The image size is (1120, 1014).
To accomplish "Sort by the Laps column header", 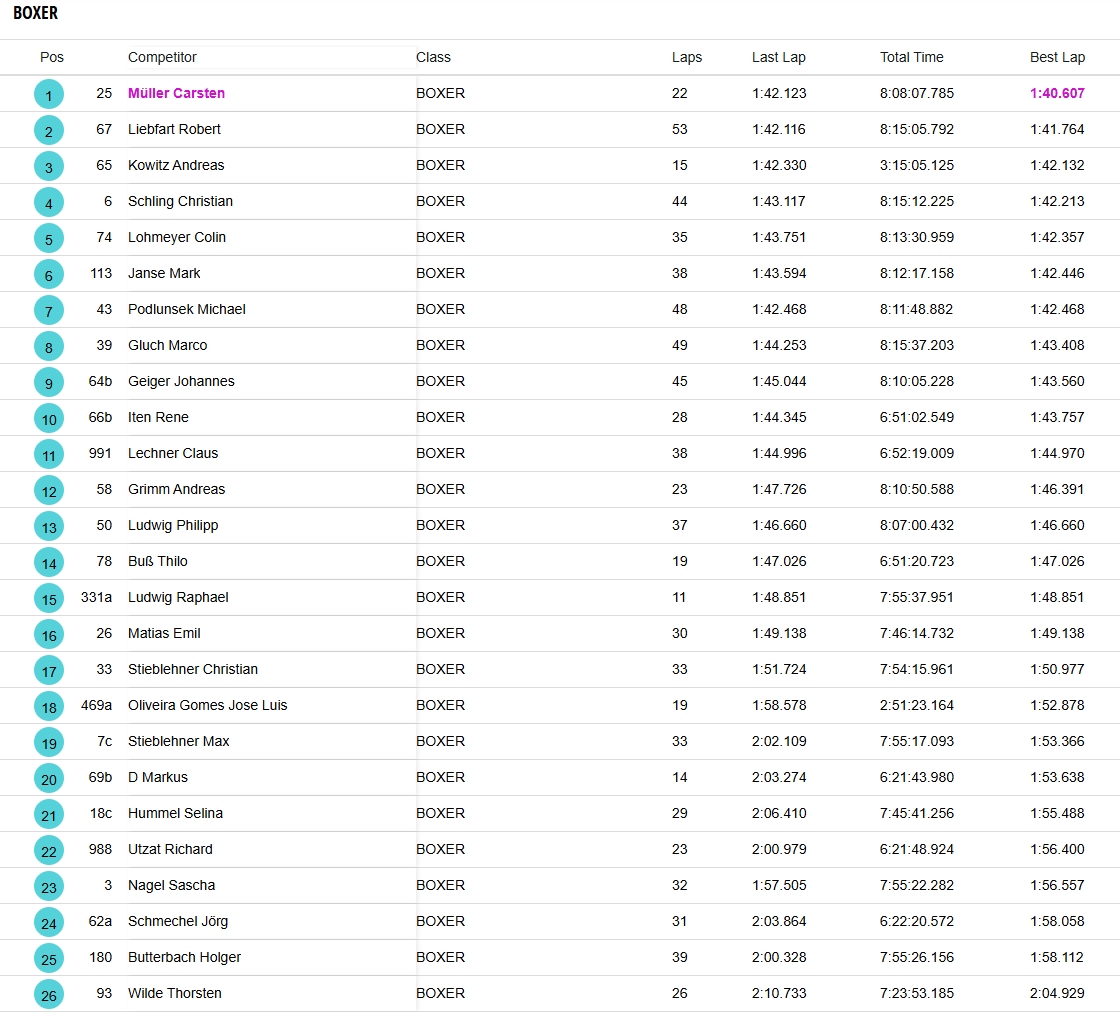I will pyautogui.click(x=686, y=57).
